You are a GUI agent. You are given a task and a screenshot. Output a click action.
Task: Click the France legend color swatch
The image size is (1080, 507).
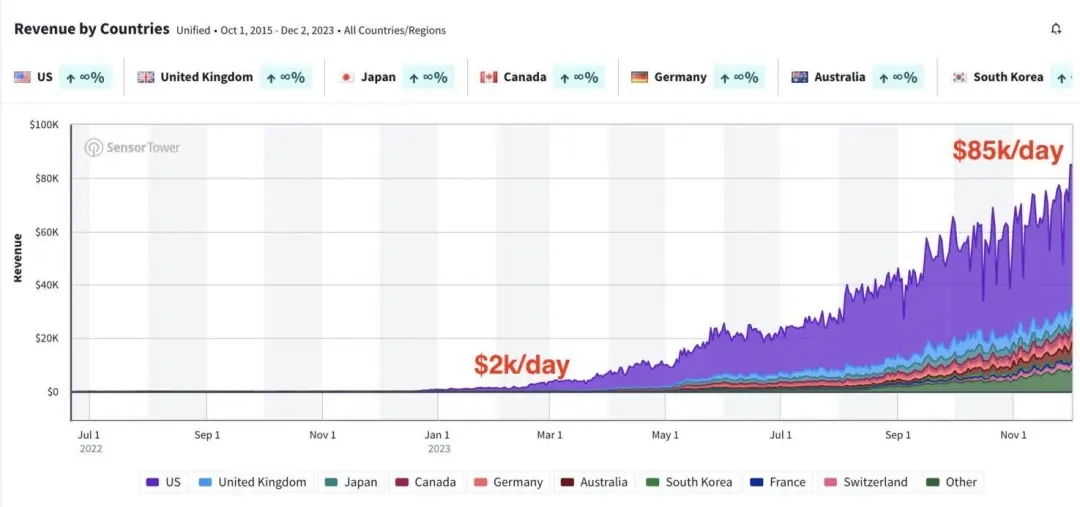point(757,482)
